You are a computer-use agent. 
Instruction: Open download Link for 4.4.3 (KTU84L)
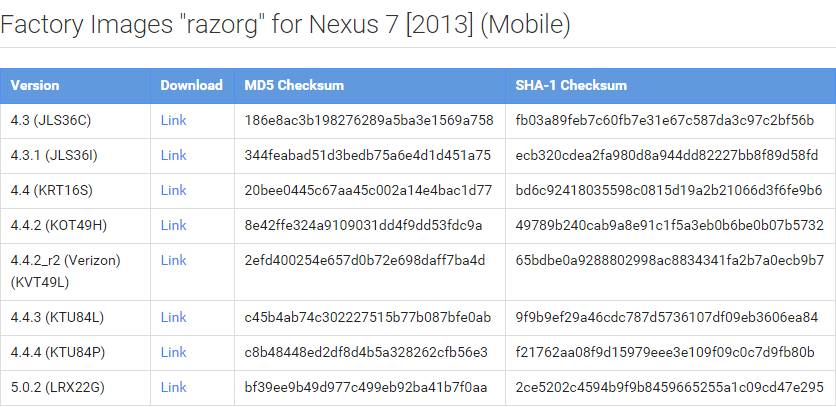173,317
